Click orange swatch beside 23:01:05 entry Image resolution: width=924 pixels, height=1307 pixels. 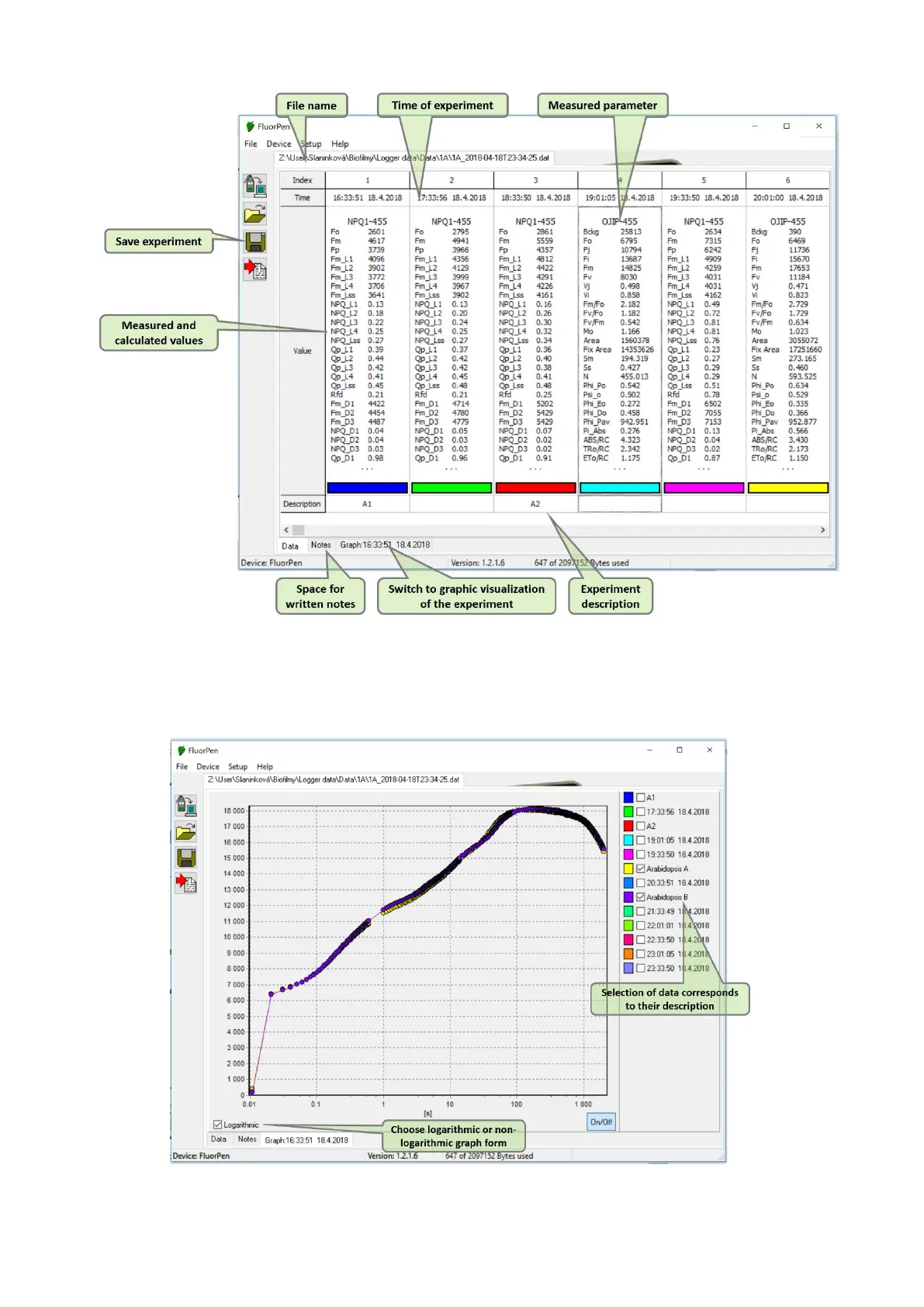pyautogui.click(x=628, y=954)
